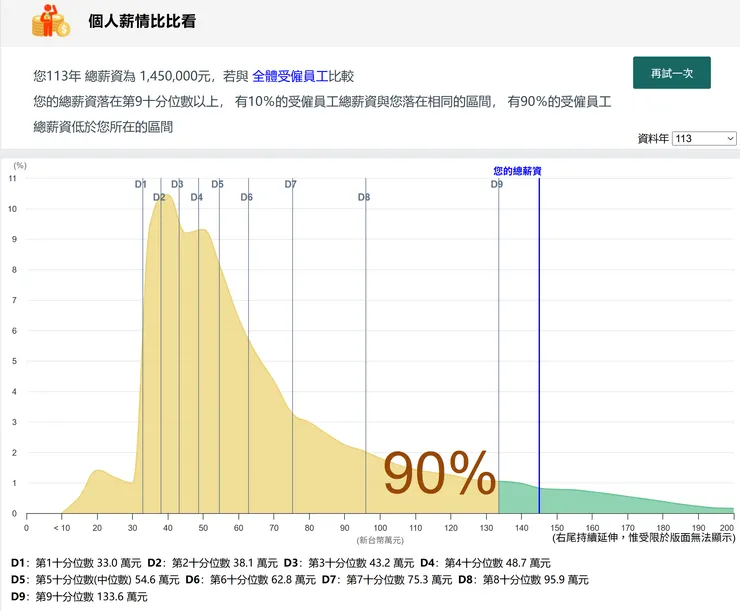Click the large 90% chart label

439,472
